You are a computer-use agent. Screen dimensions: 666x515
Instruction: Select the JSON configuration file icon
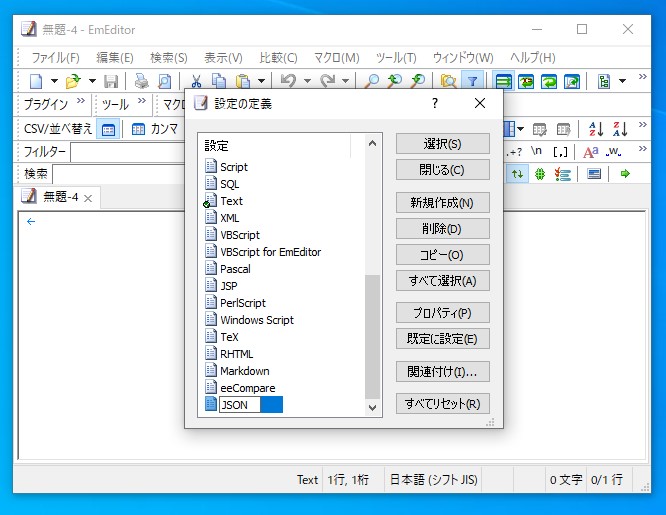(x=211, y=404)
